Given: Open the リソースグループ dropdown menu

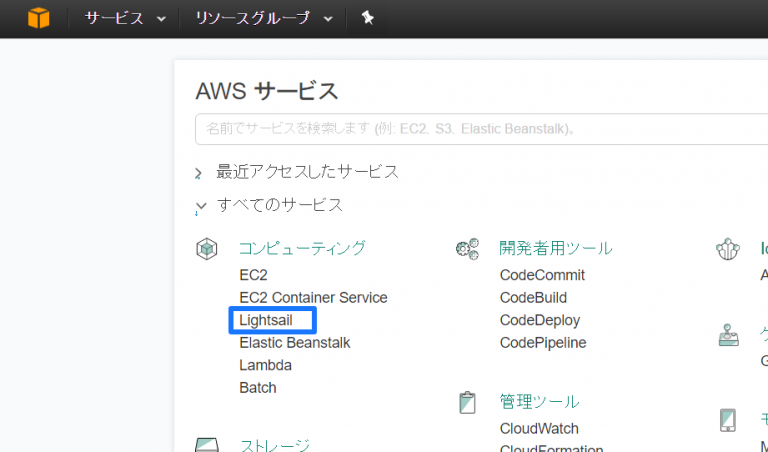Looking at the screenshot, I should tap(264, 19).
